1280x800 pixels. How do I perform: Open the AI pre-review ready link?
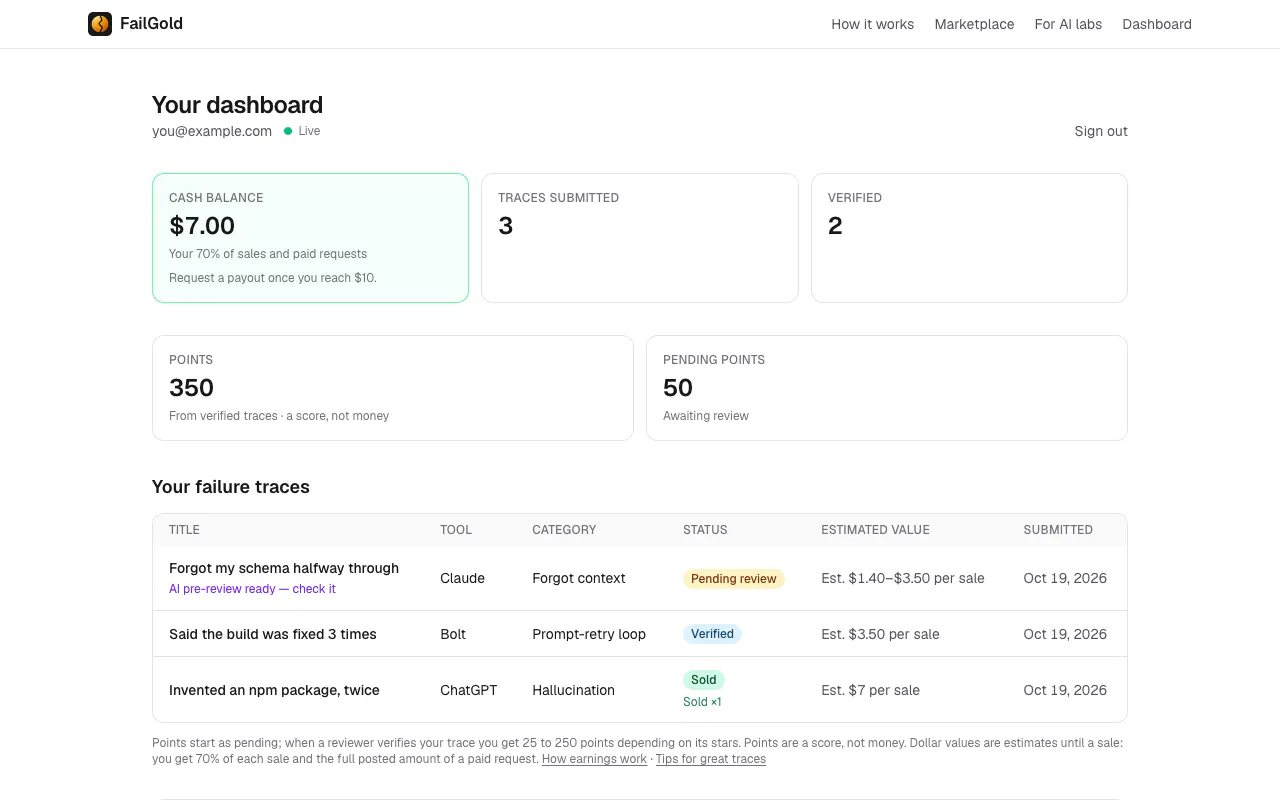tap(252, 589)
